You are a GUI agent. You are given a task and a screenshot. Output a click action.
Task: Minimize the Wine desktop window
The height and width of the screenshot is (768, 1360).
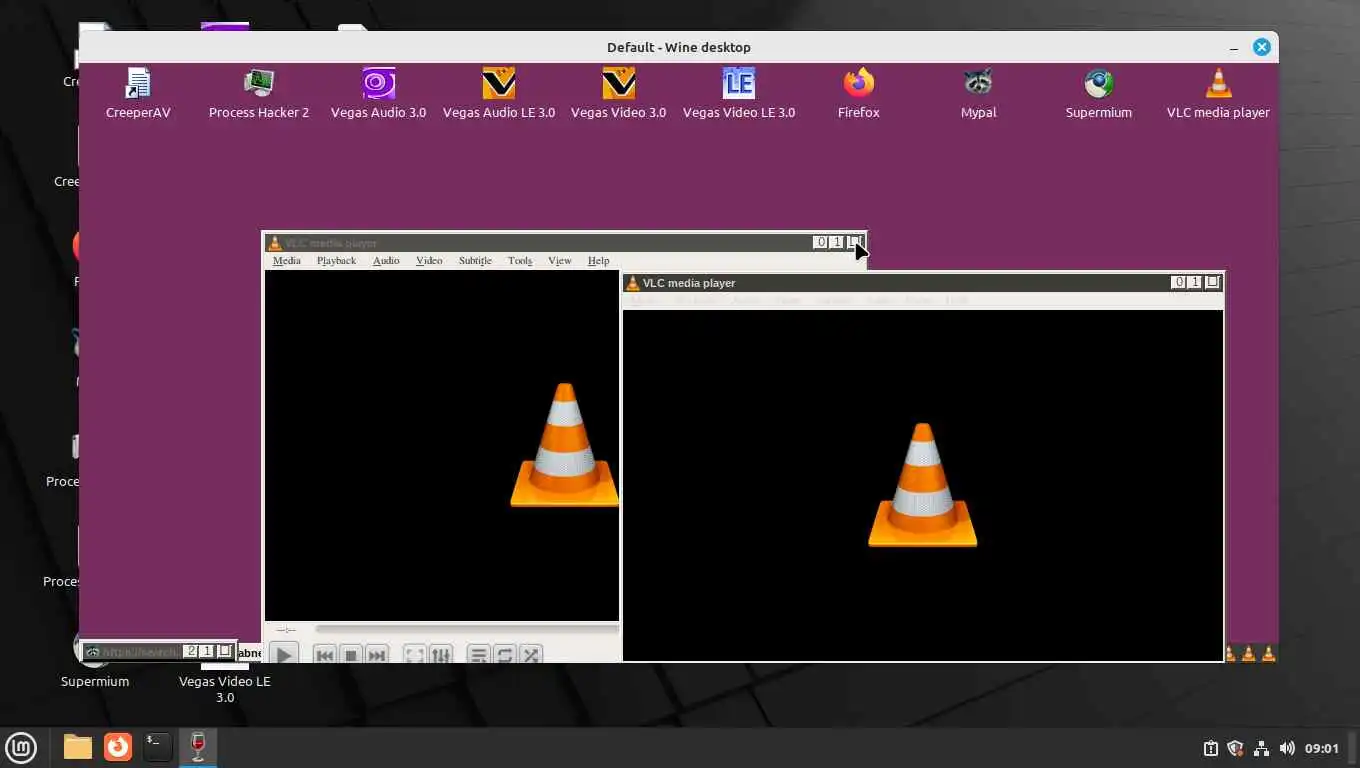[1235, 47]
